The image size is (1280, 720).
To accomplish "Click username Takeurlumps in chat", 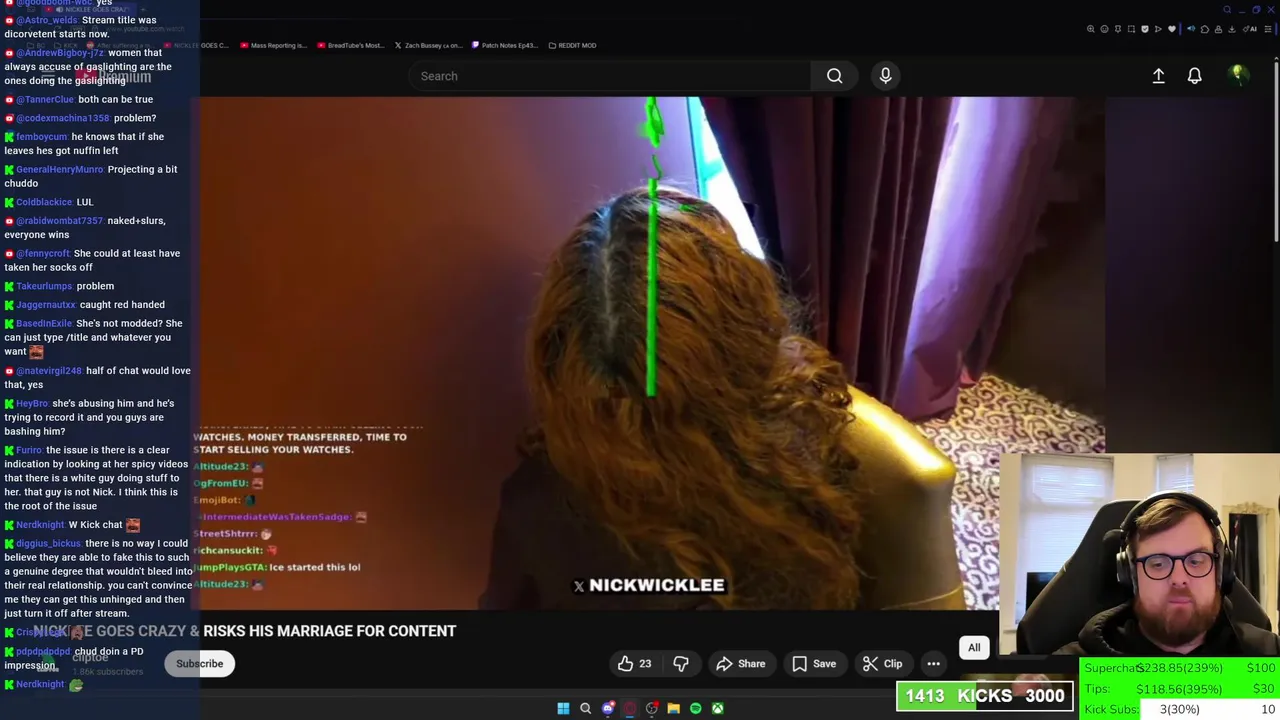I will 44,286.
